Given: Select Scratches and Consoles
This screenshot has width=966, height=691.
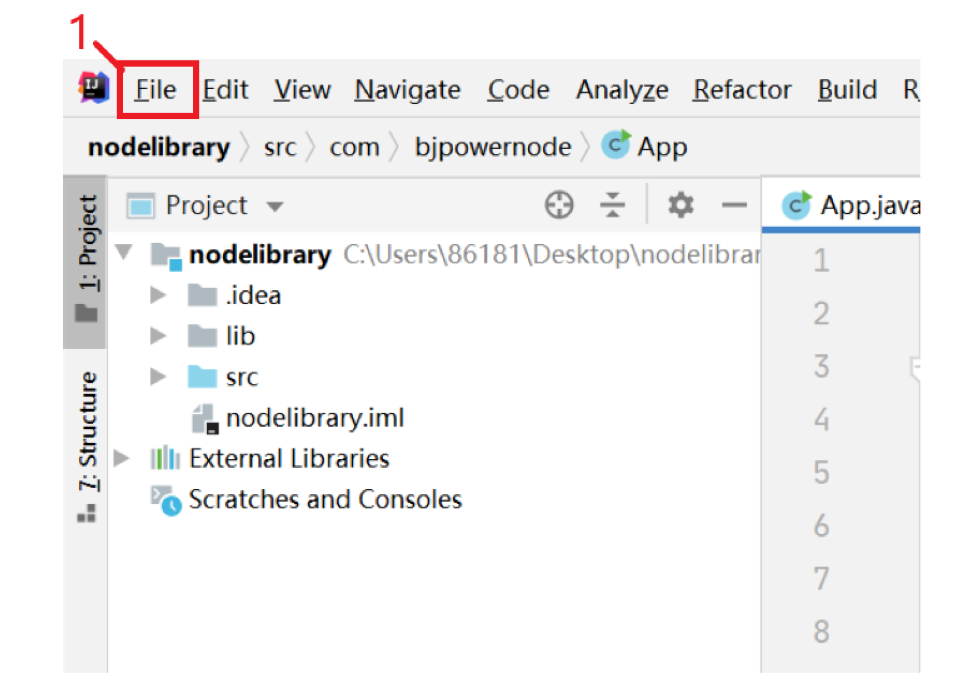Looking at the screenshot, I should coord(434,499).
